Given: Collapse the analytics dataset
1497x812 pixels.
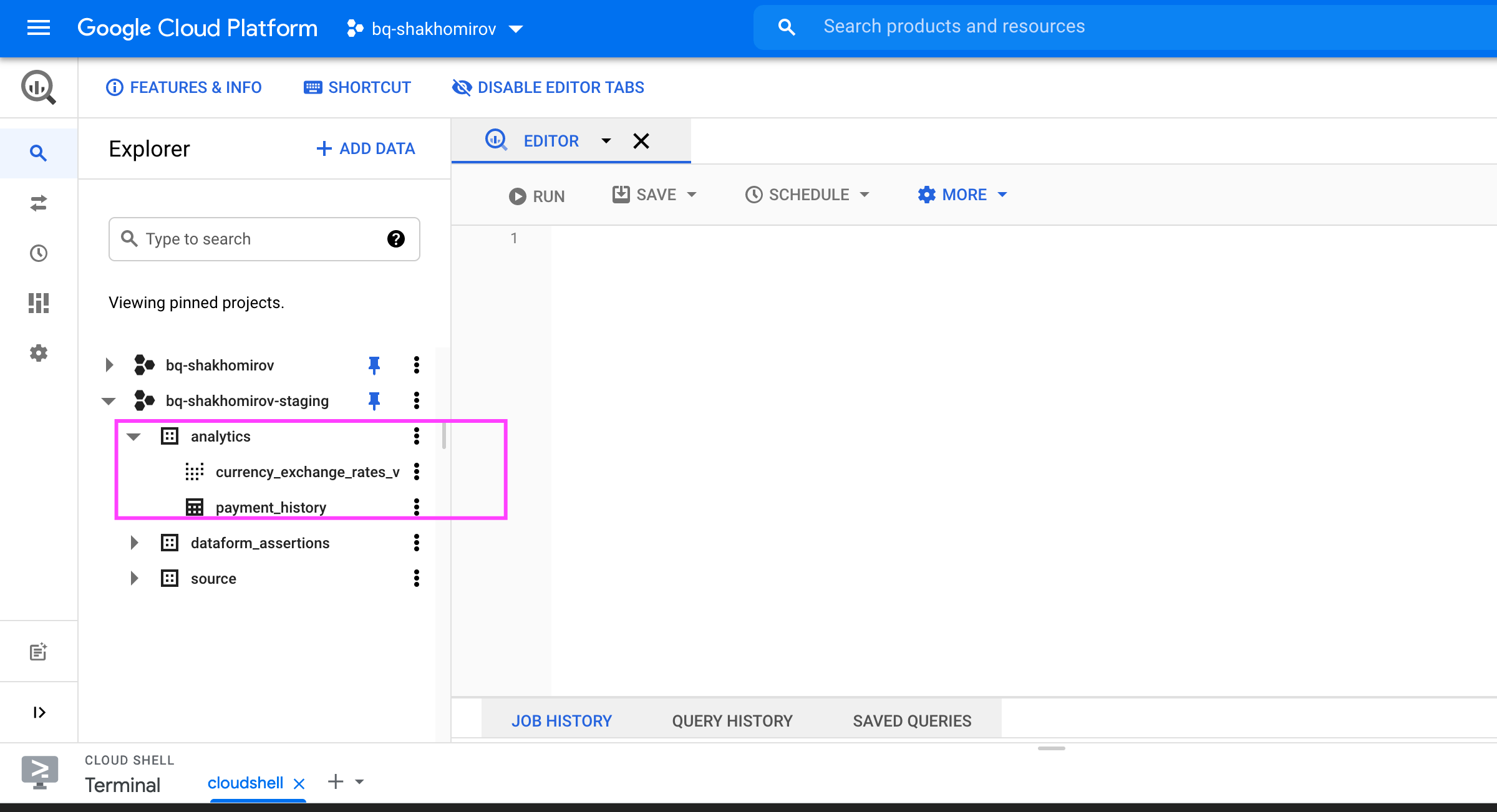Looking at the screenshot, I should (x=134, y=437).
